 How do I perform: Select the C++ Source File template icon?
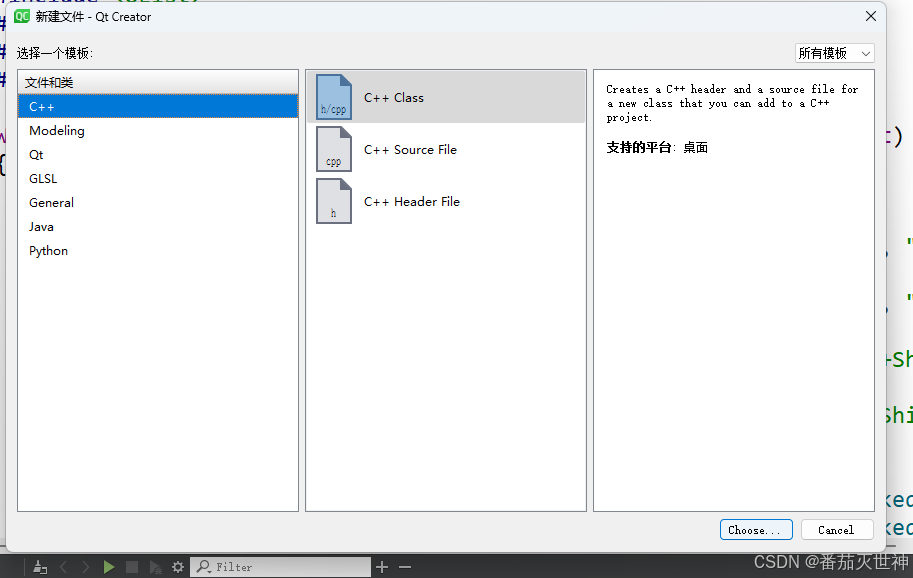pyautogui.click(x=333, y=149)
